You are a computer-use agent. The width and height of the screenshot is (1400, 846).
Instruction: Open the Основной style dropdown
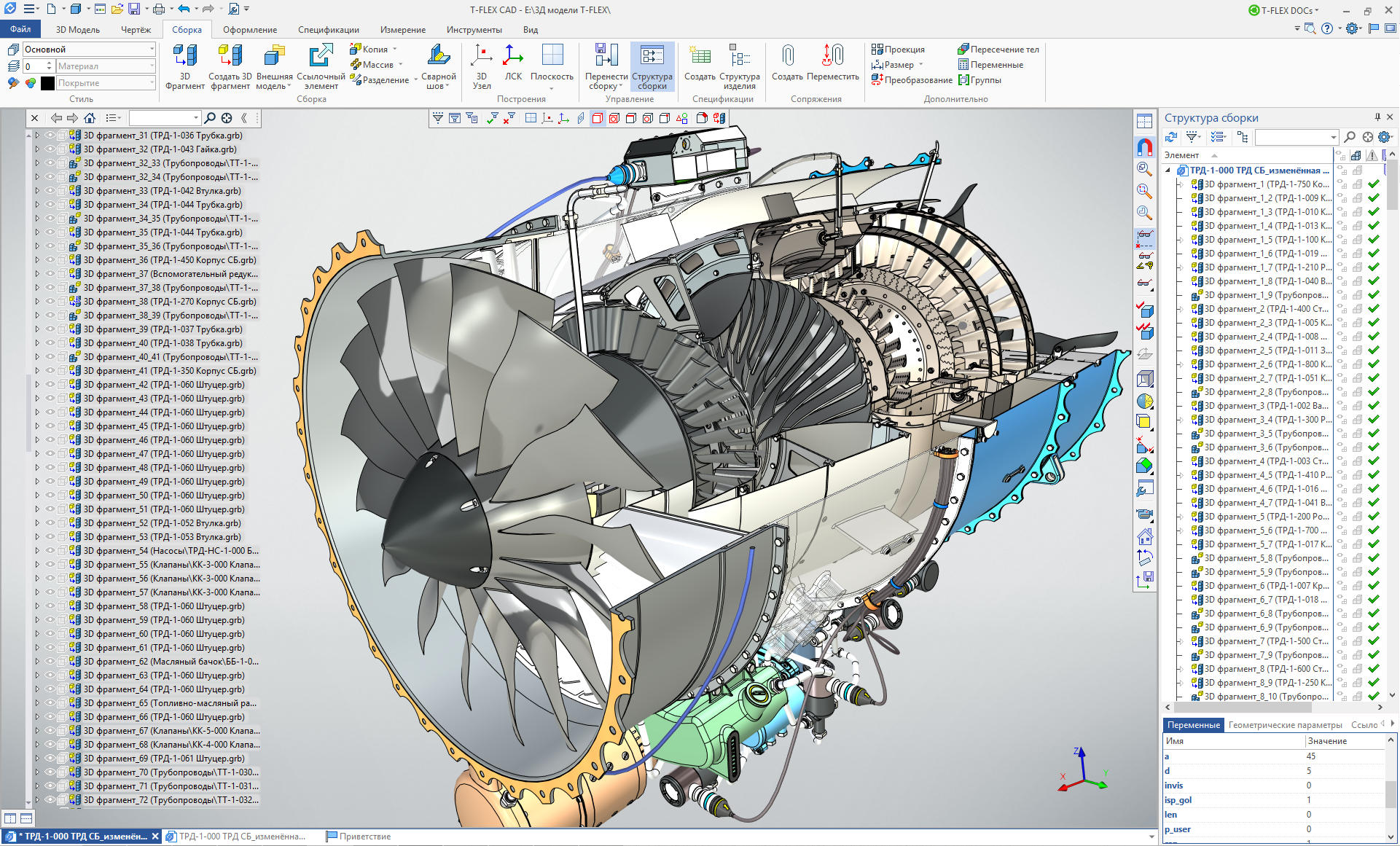coord(152,50)
